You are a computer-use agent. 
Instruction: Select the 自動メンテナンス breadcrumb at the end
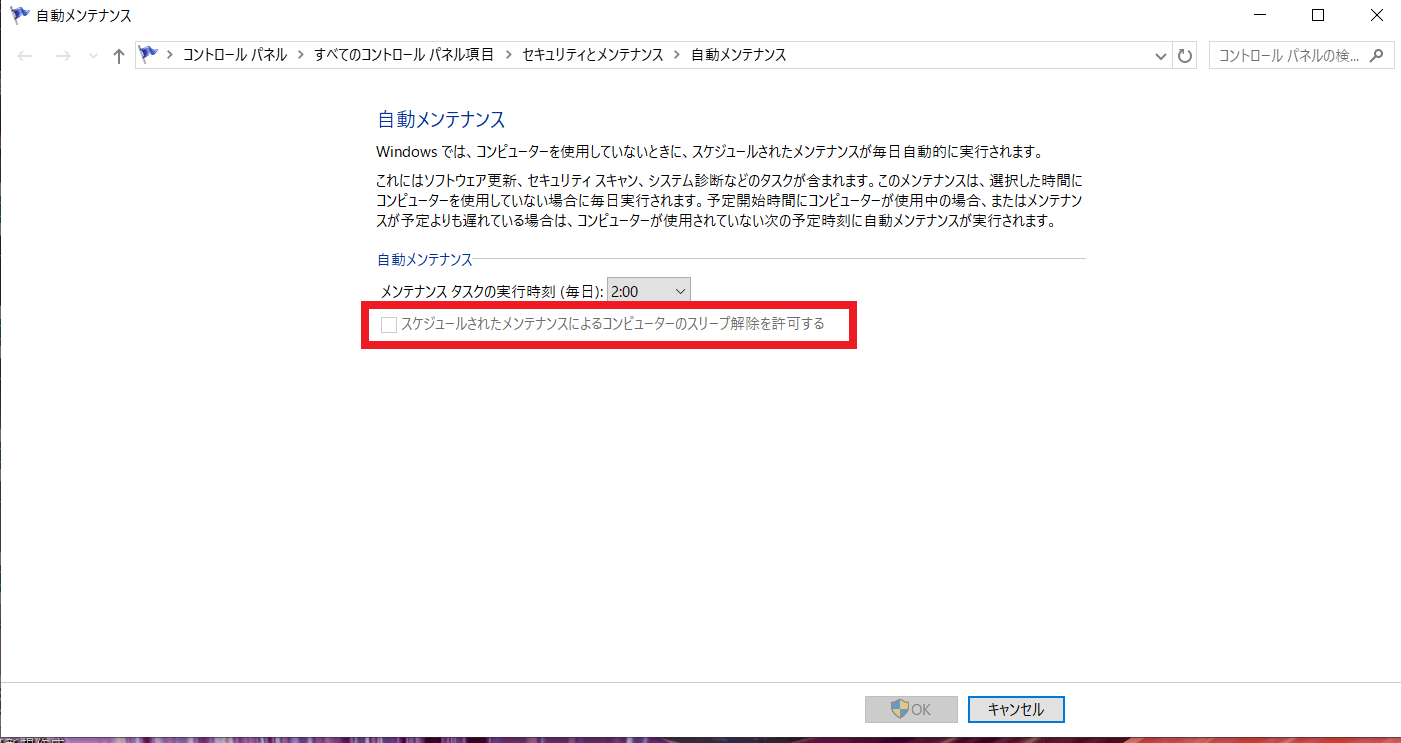[x=739, y=55]
